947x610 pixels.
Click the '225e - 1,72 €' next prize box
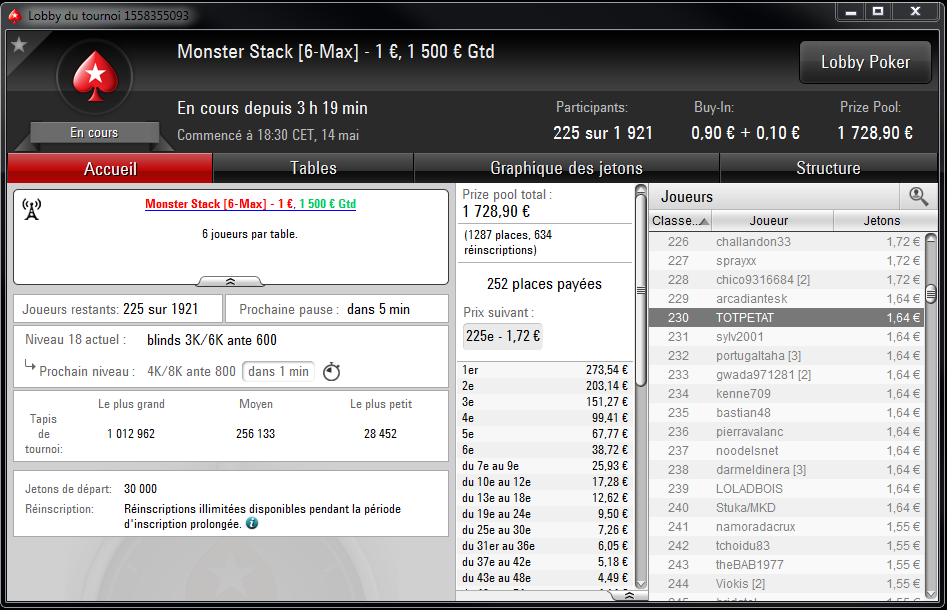[x=502, y=336]
